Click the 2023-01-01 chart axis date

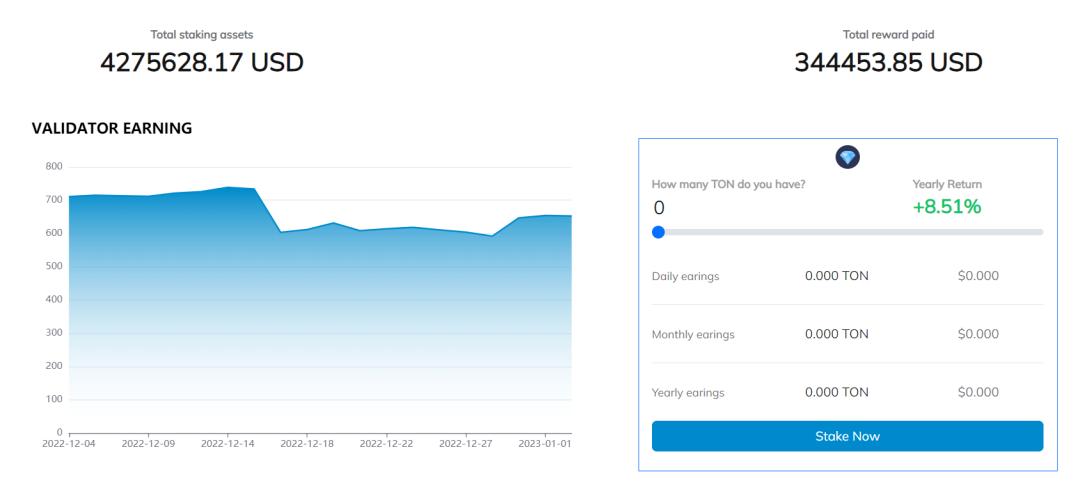(x=543, y=443)
